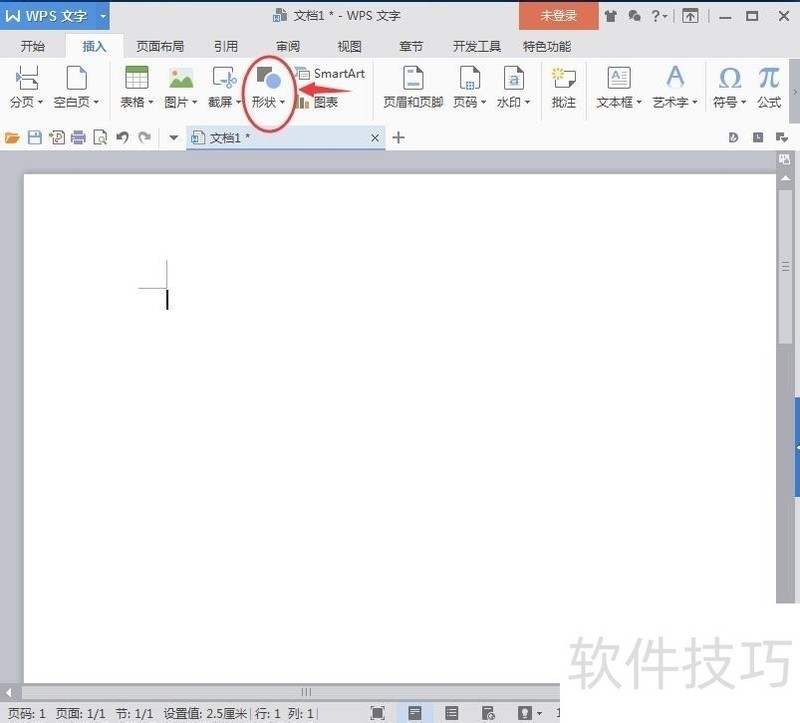Click the Open folder icon in quick toolbar
The height and width of the screenshot is (723, 800).
(x=12, y=137)
